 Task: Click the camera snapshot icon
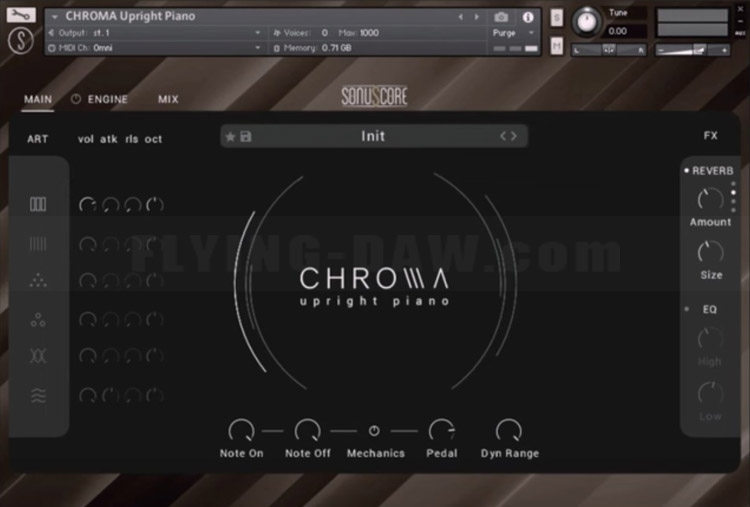coord(501,17)
